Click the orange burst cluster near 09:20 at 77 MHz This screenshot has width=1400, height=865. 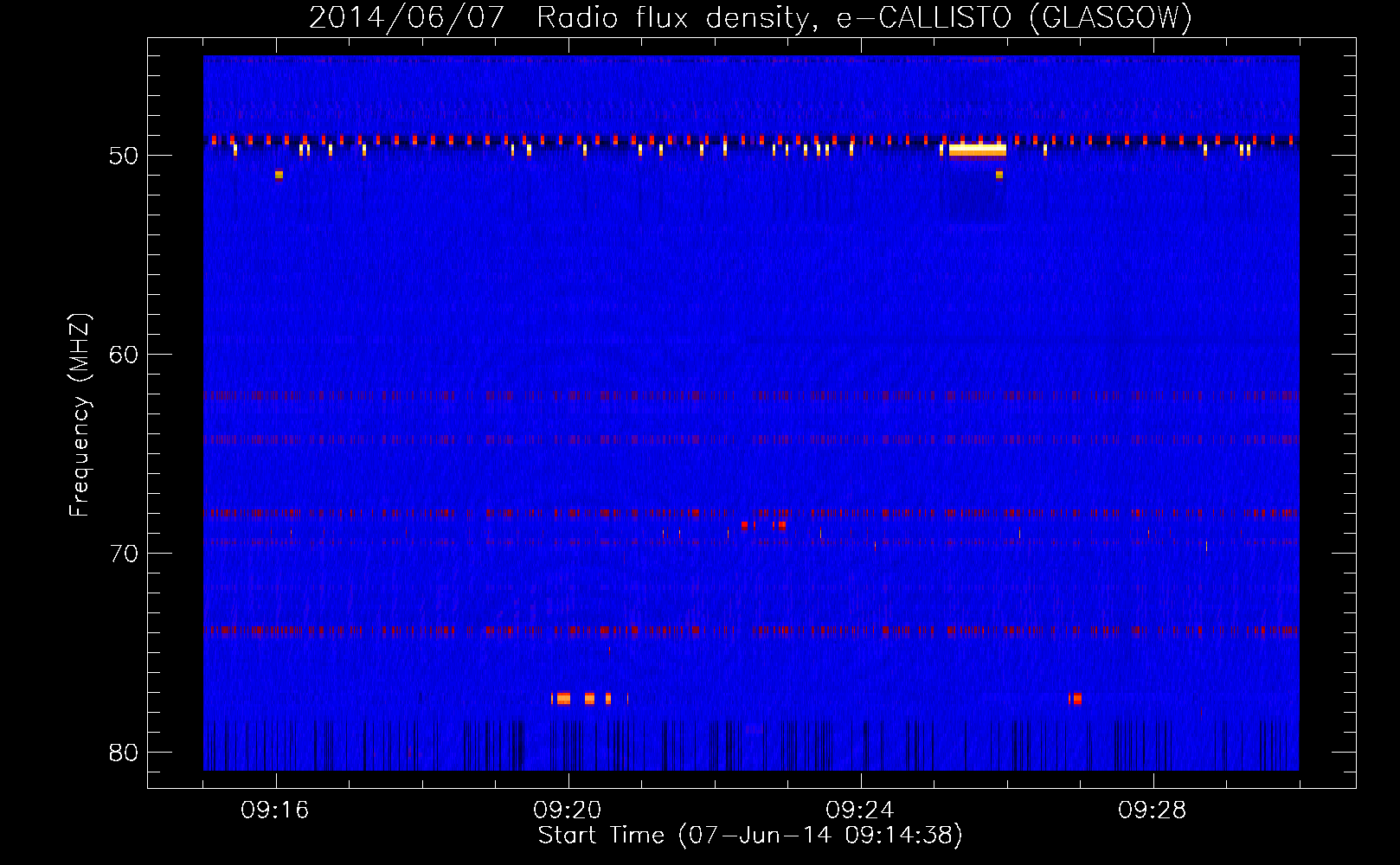tap(581, 698)
